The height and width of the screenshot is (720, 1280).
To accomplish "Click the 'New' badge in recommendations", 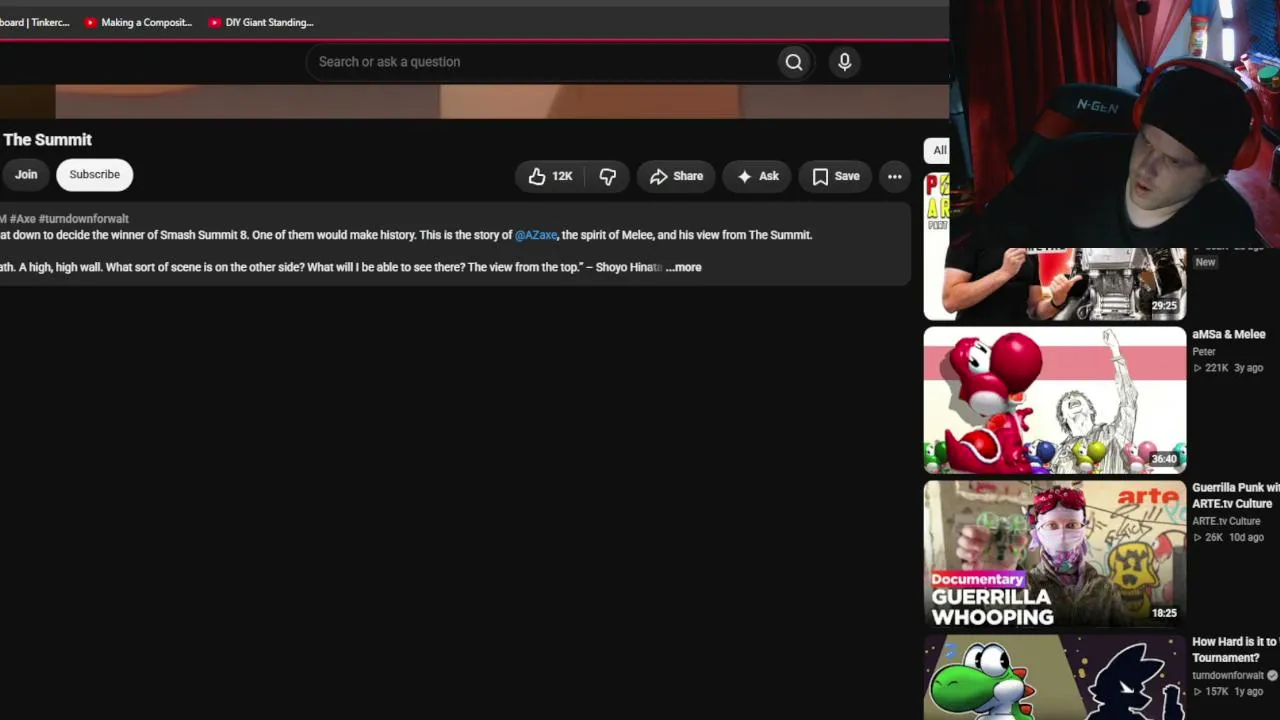I will [x=1205, y=262].
